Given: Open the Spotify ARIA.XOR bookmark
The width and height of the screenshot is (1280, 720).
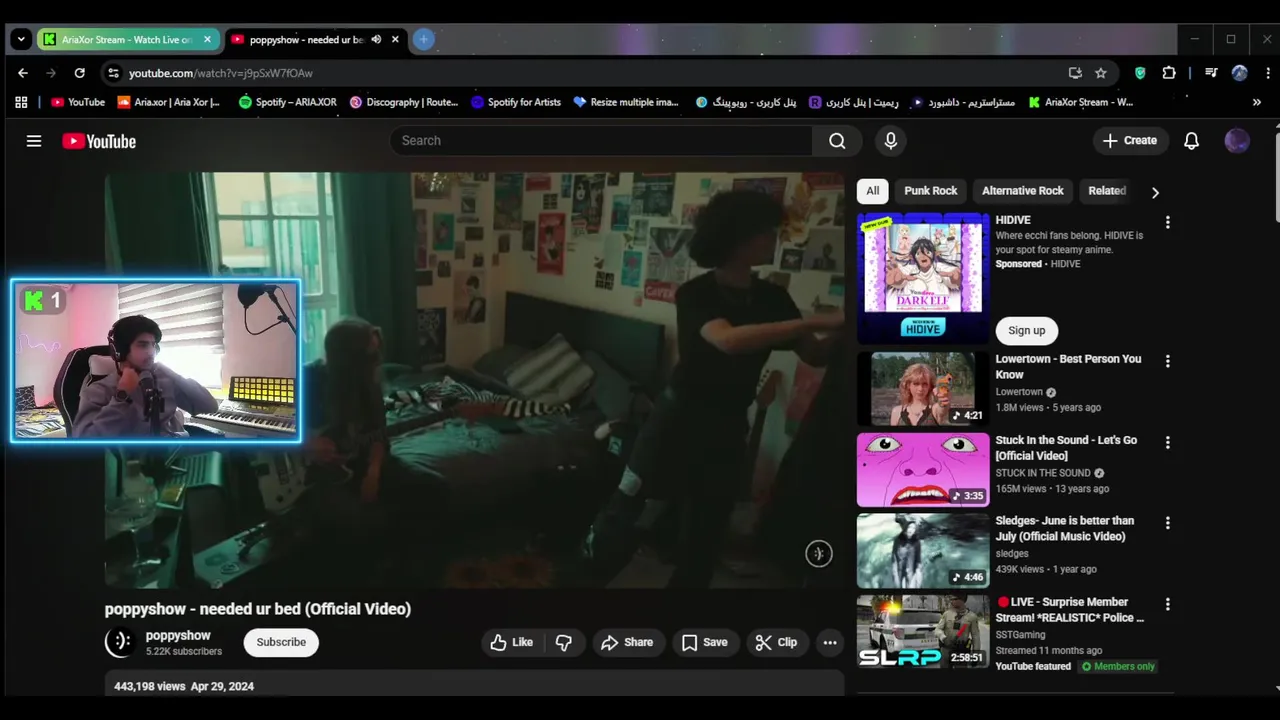Looking at the screenshot, I should coord(287,102).
